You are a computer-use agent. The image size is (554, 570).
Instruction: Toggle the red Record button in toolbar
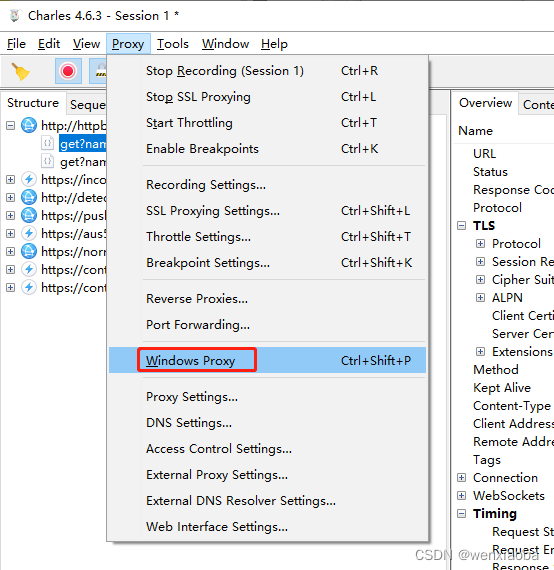(x=68, y=71)
